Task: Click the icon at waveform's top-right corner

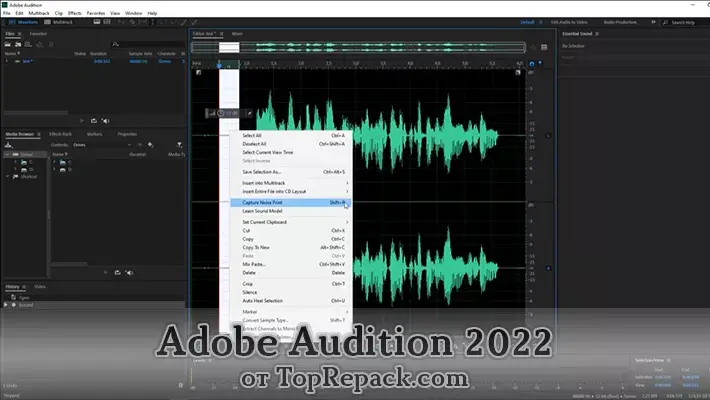Action: pos(518,72)
